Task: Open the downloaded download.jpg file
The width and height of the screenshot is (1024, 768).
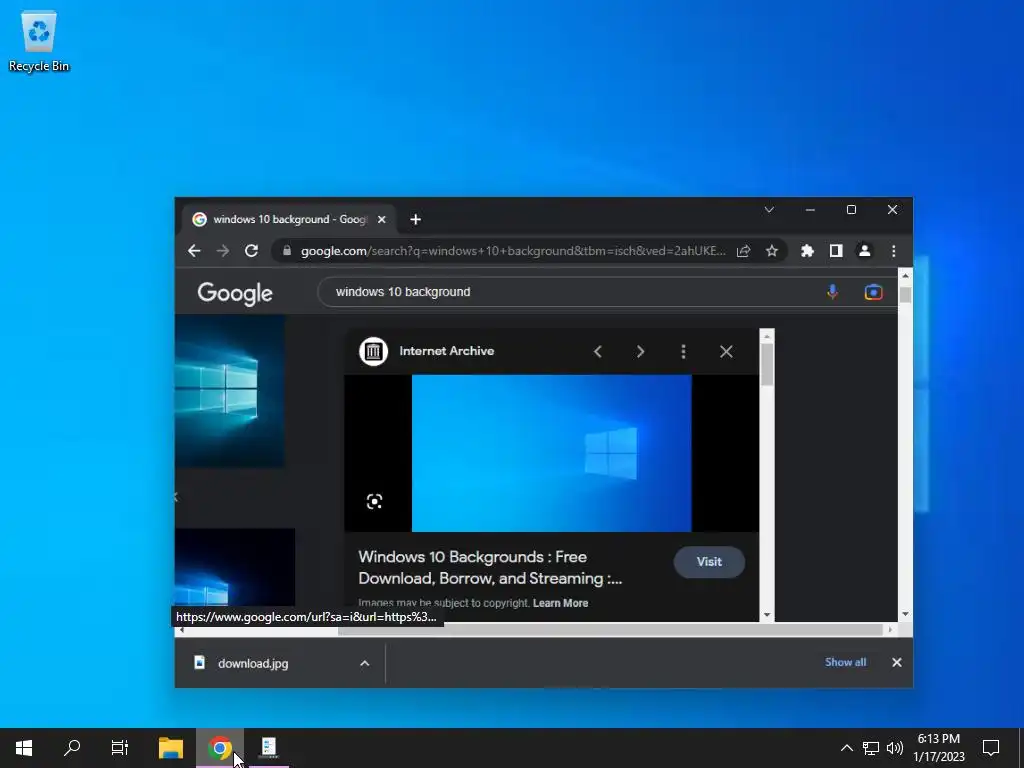Action: tap(252, 663)
